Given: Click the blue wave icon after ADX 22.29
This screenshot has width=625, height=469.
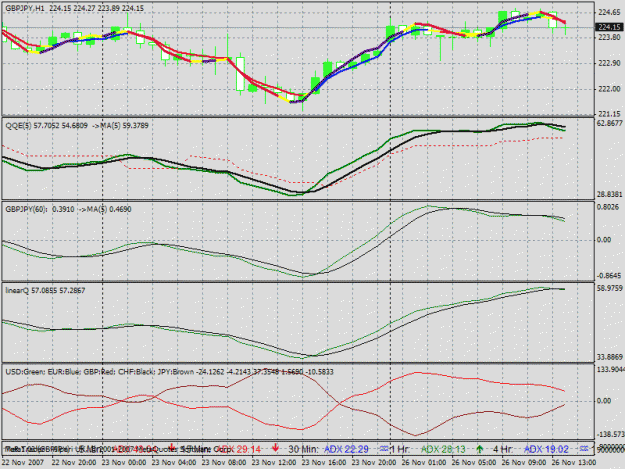Looking at the screenshot, I should pos(384,449).
